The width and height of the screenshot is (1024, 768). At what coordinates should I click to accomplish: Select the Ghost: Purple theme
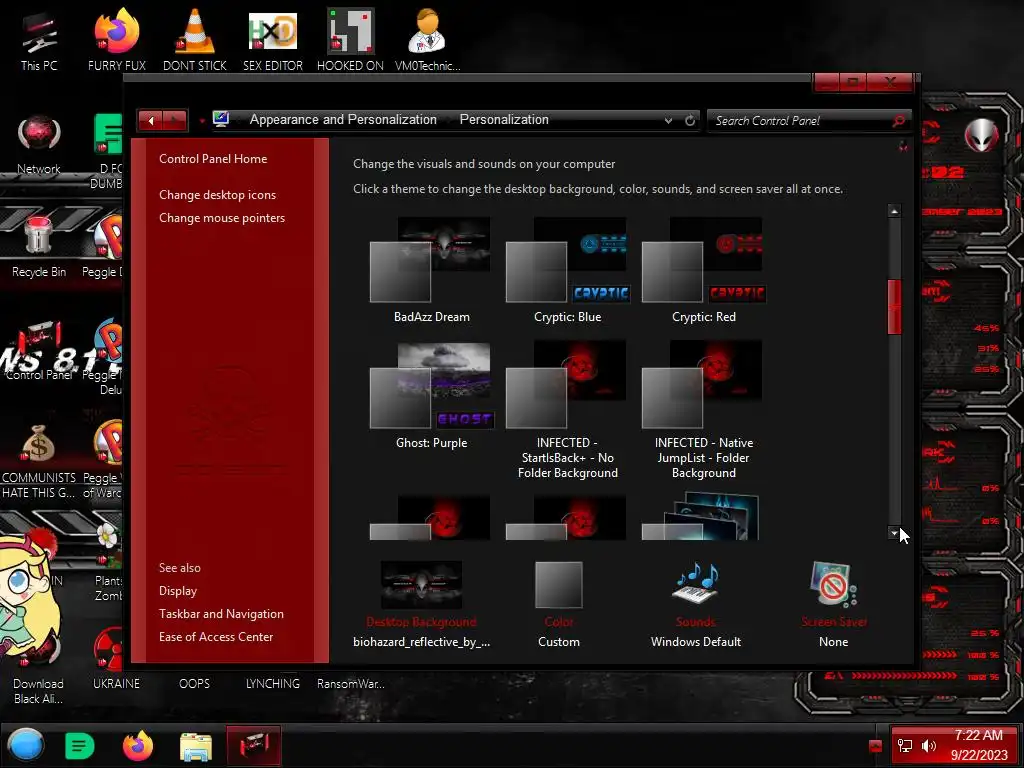431,396
